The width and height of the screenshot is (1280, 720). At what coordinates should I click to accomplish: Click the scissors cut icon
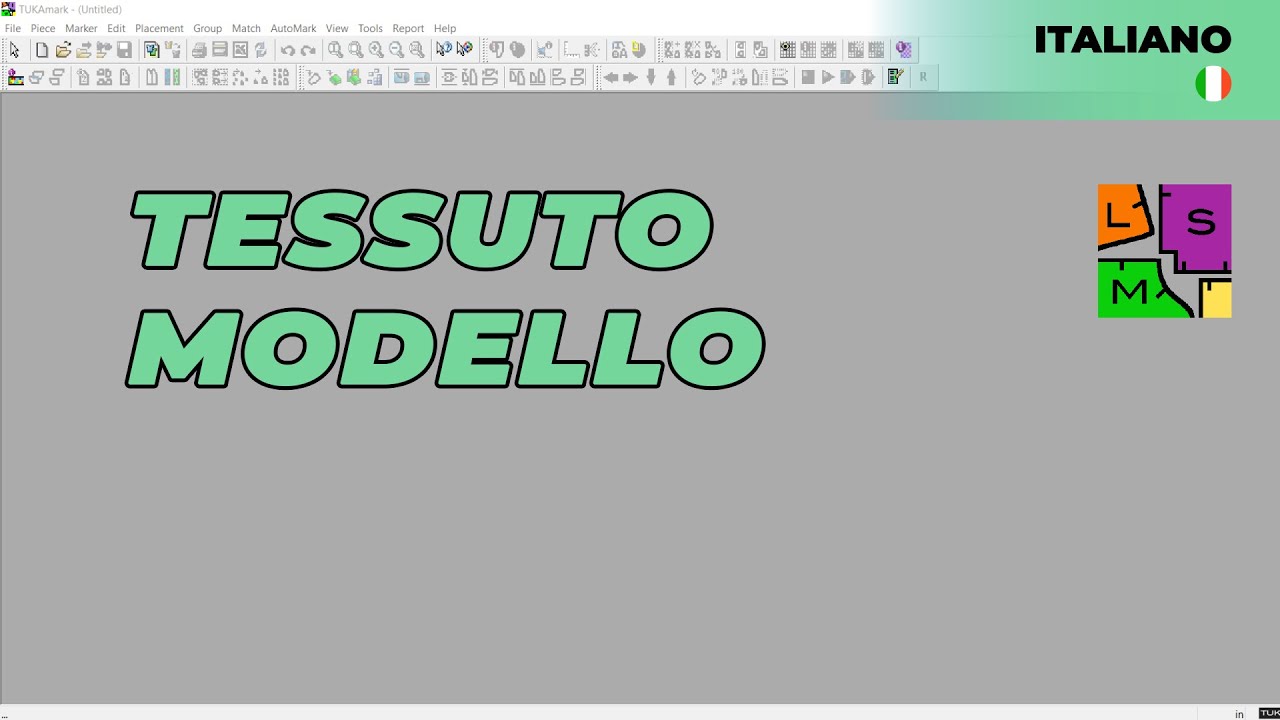pos(592,50)
